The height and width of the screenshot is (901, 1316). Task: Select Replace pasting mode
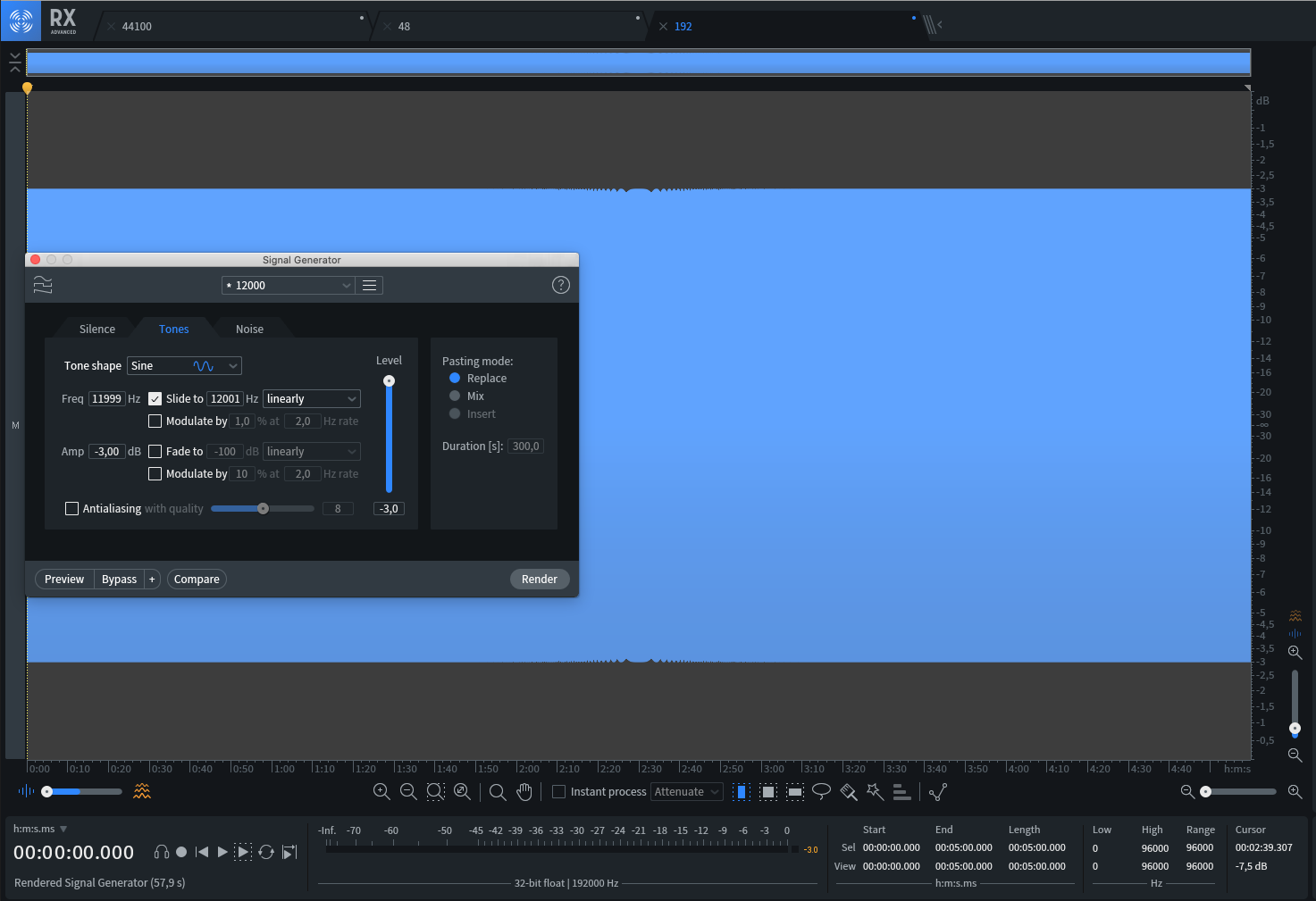tap(455, 379)
